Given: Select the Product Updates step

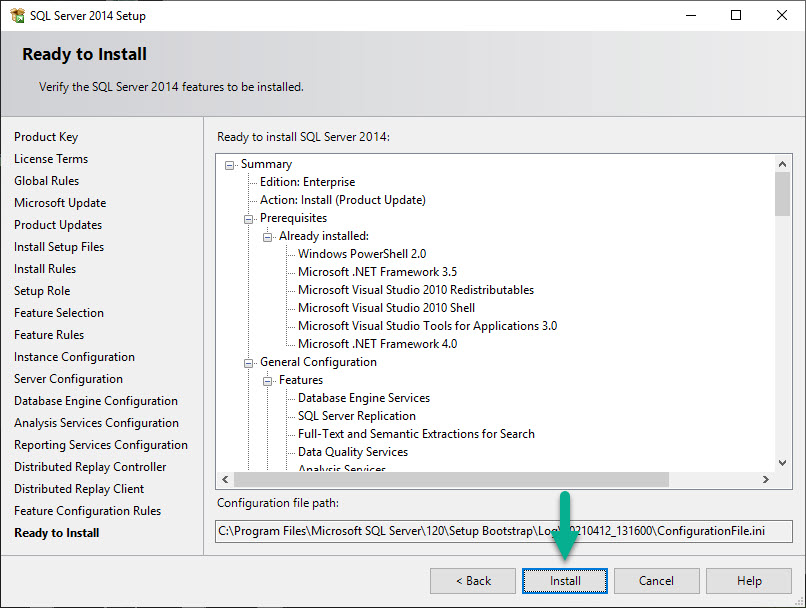Looking at the screenshot, I should coord(58,225).
